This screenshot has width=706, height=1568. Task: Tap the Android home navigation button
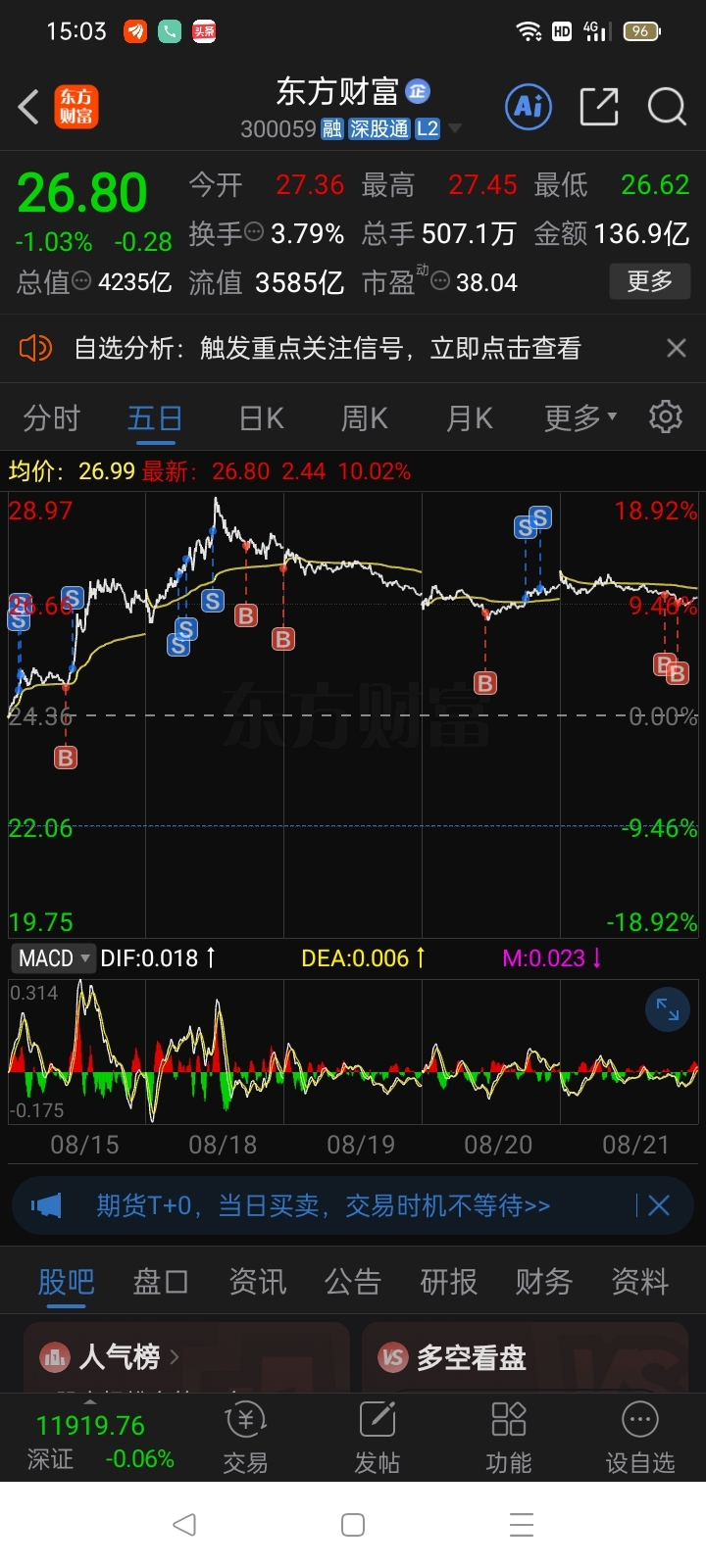pos(353,1524)
